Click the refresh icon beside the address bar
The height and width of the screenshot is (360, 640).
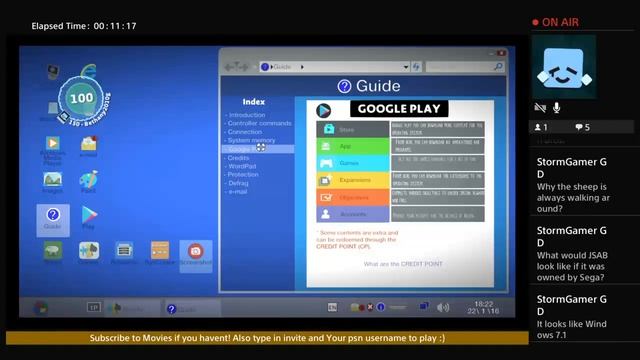416,67
